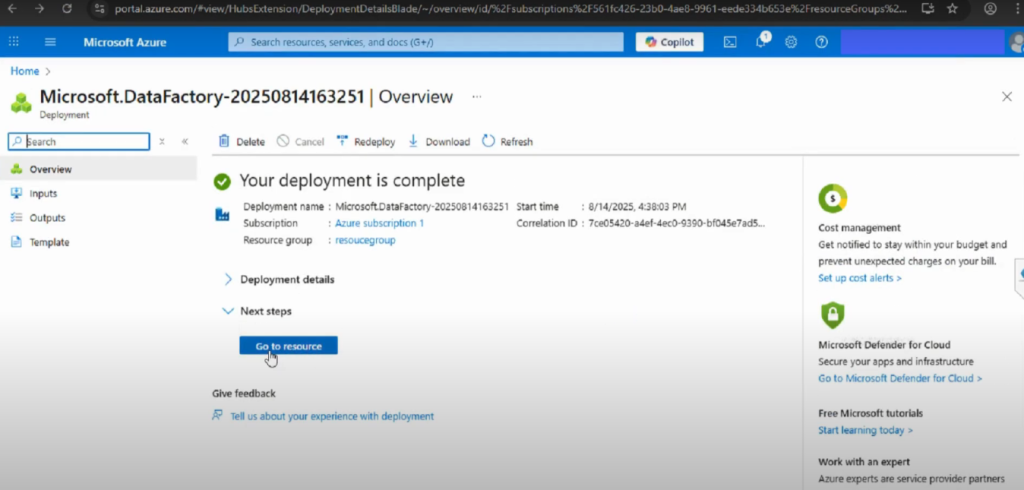Collapse the Next steps section
Image resolution: width=1024 pixels, height=490 pixels.
point(257,311)
